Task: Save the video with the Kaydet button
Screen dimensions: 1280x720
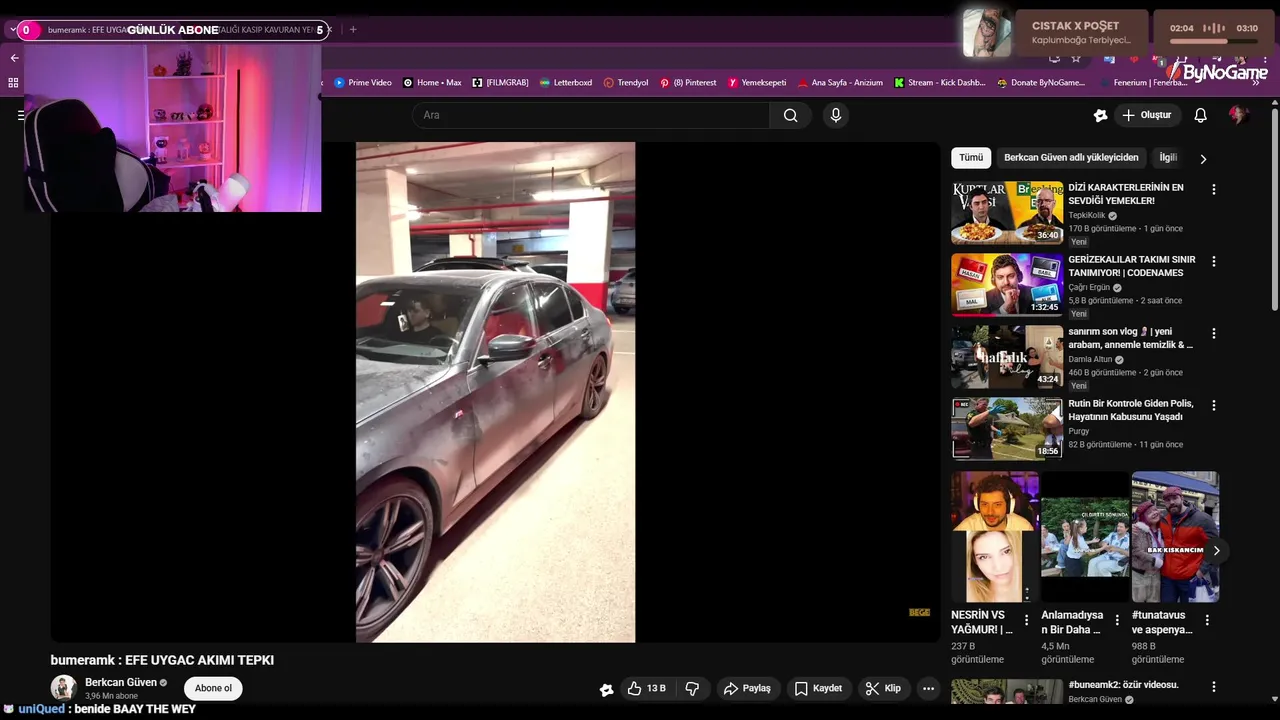Action: [818, 688]
